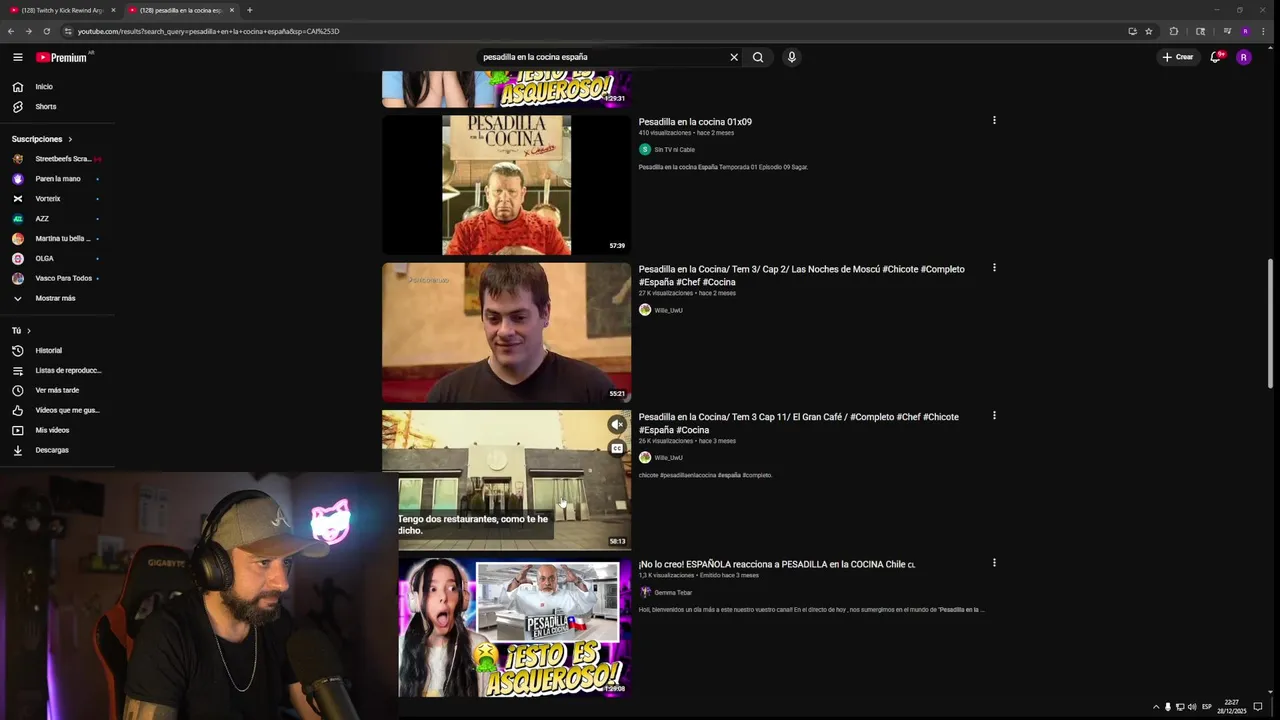The image size is (1280, 720).
Task: Click the Crear button
Action: coord(1178,57)
